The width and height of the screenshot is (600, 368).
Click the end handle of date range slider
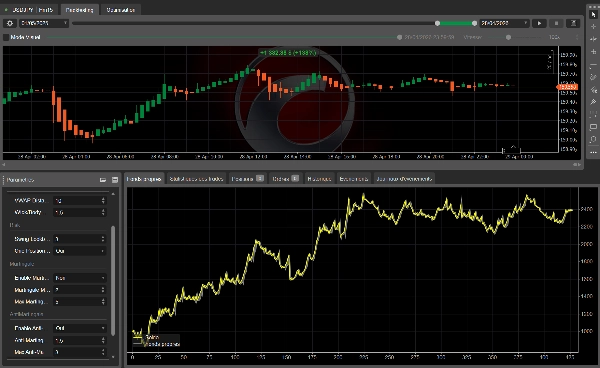point(474,23)
